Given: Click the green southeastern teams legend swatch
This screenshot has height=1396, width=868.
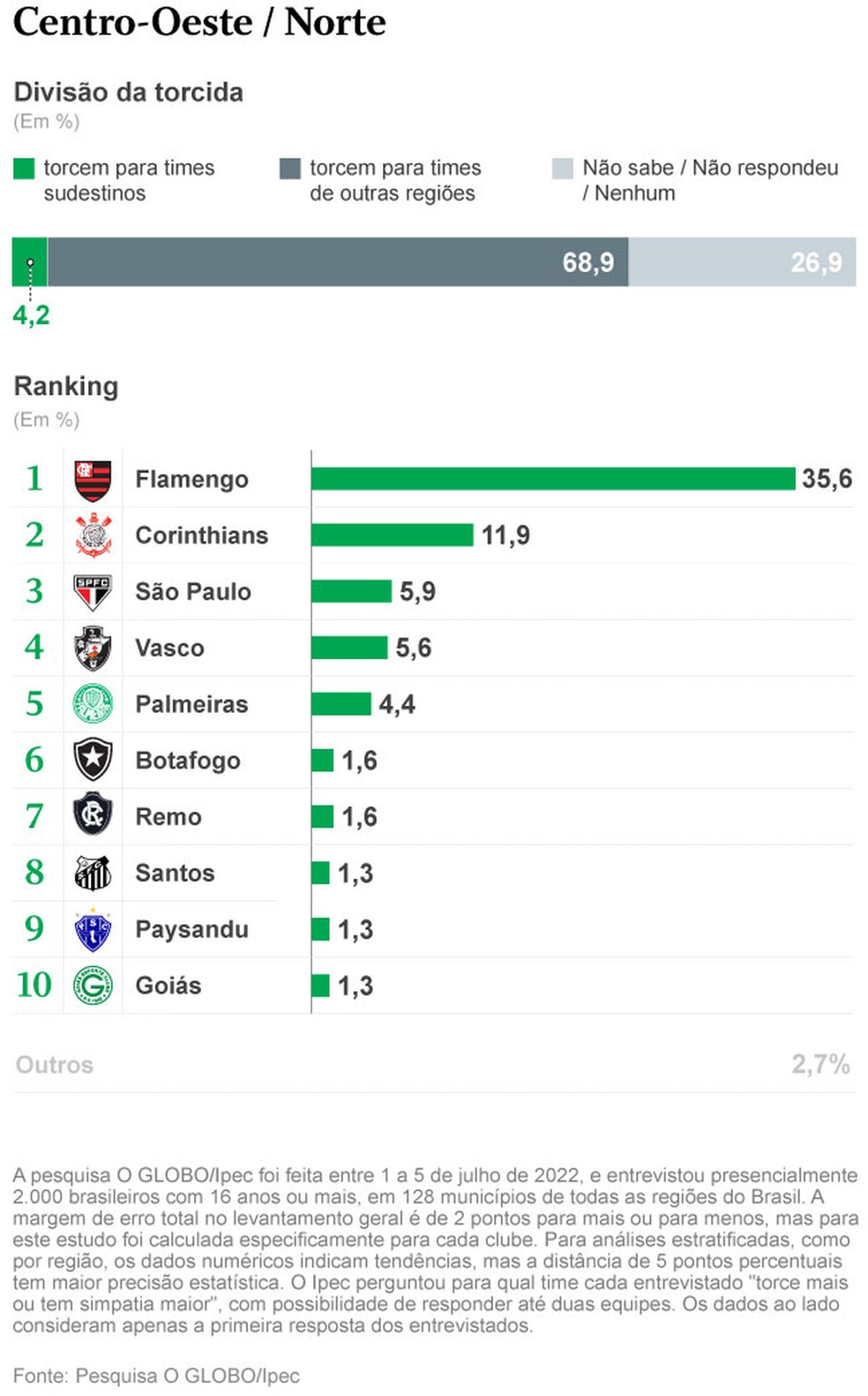Looking at the screenshot, I should pos(24,169).
